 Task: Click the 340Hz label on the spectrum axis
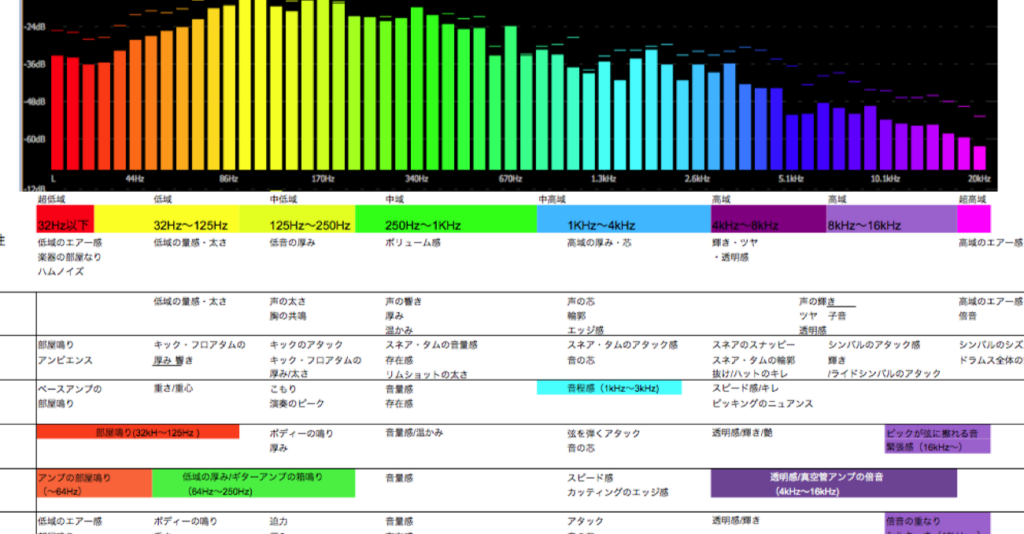tap(416, 179)
